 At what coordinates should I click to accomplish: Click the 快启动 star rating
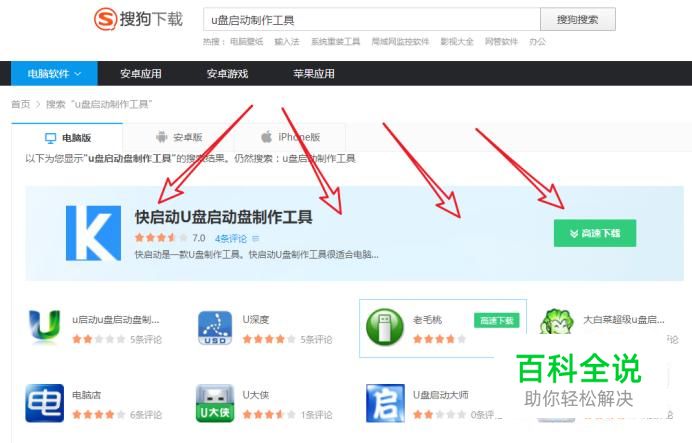click(x=161, y=238)
